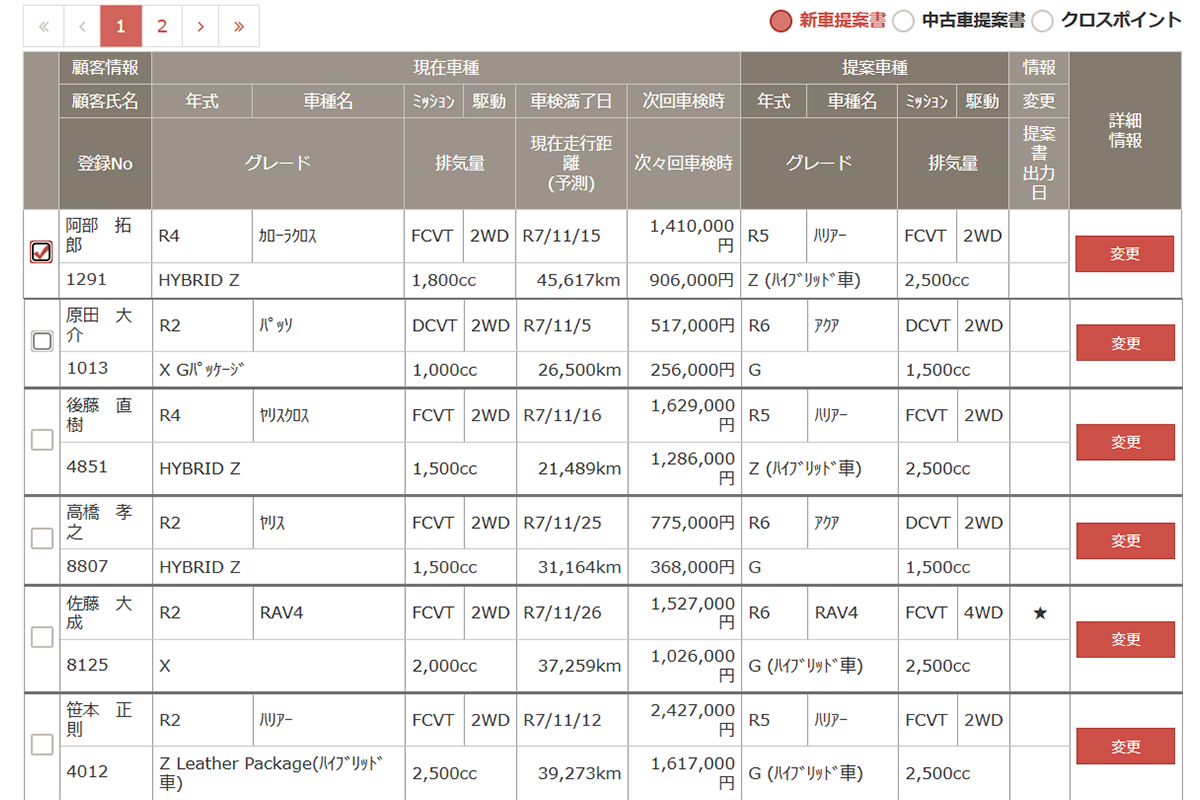The height and width of the screenshot is (800, 1200).
Task: Click customer name 後藤 直樹
Action: (x=99, y=415)
